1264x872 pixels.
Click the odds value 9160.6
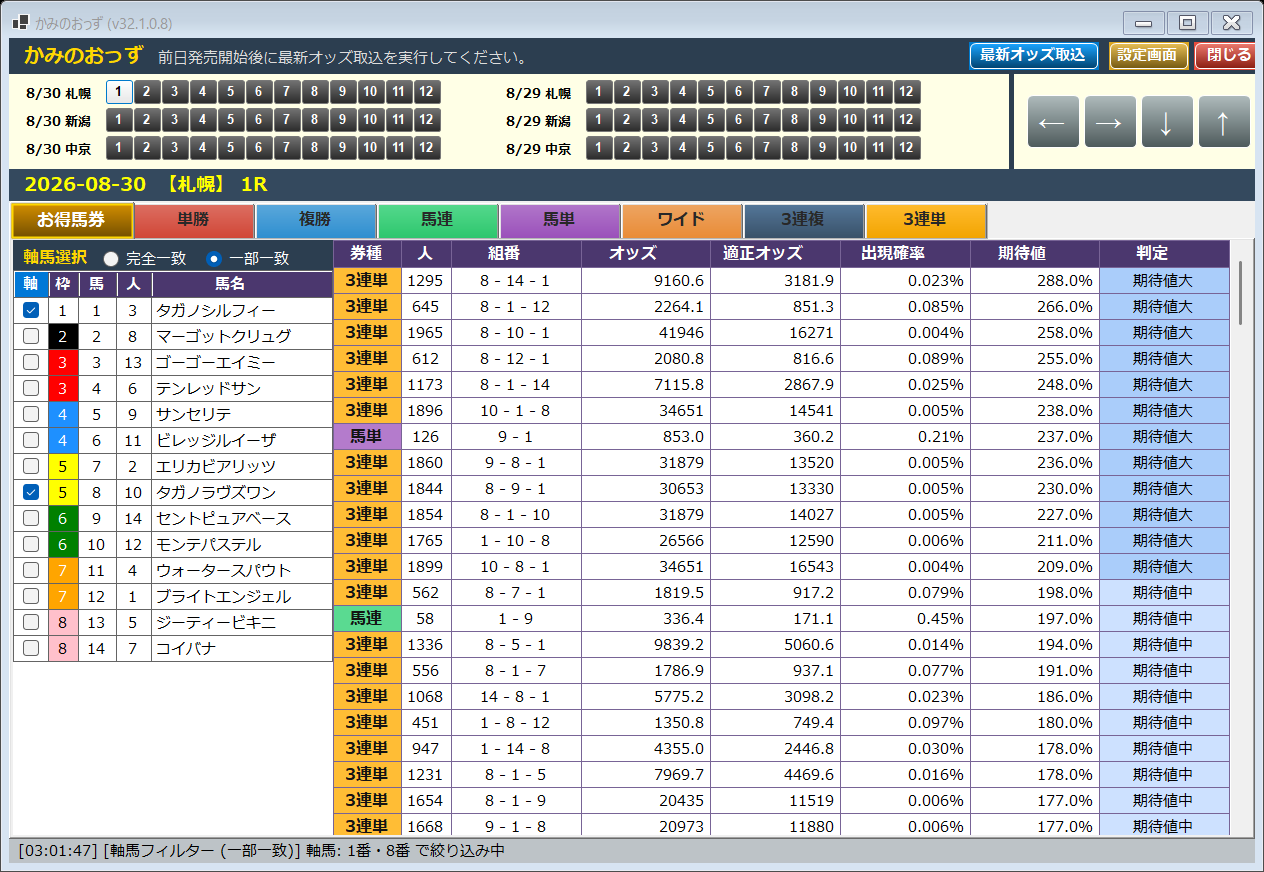[x=646, y=281]
